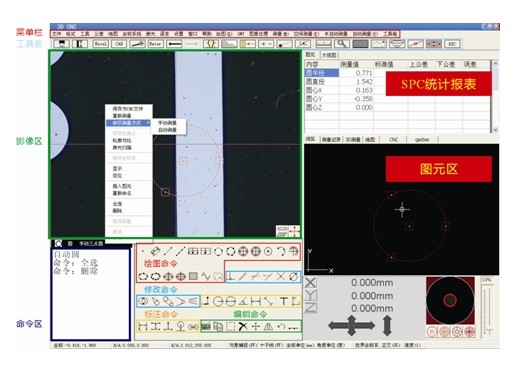Select the text annotation T tool
The width and height of the screenshot is (513, 366).
[283, 301]
